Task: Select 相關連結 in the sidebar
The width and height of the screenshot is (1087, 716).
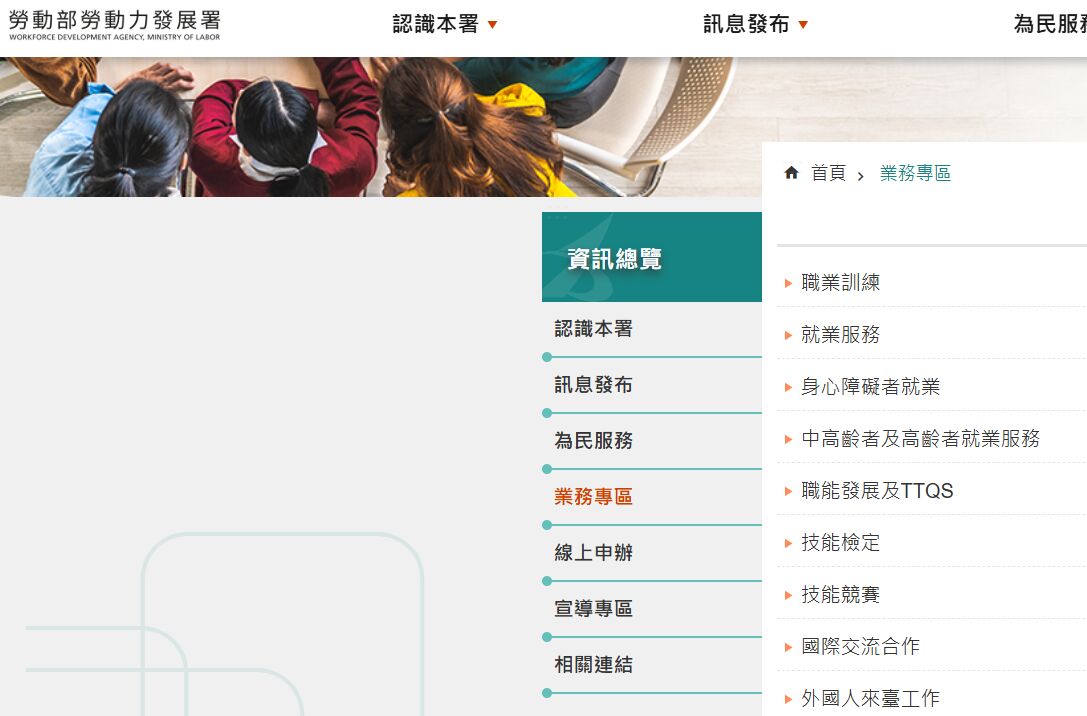Action: coord(594,665)
